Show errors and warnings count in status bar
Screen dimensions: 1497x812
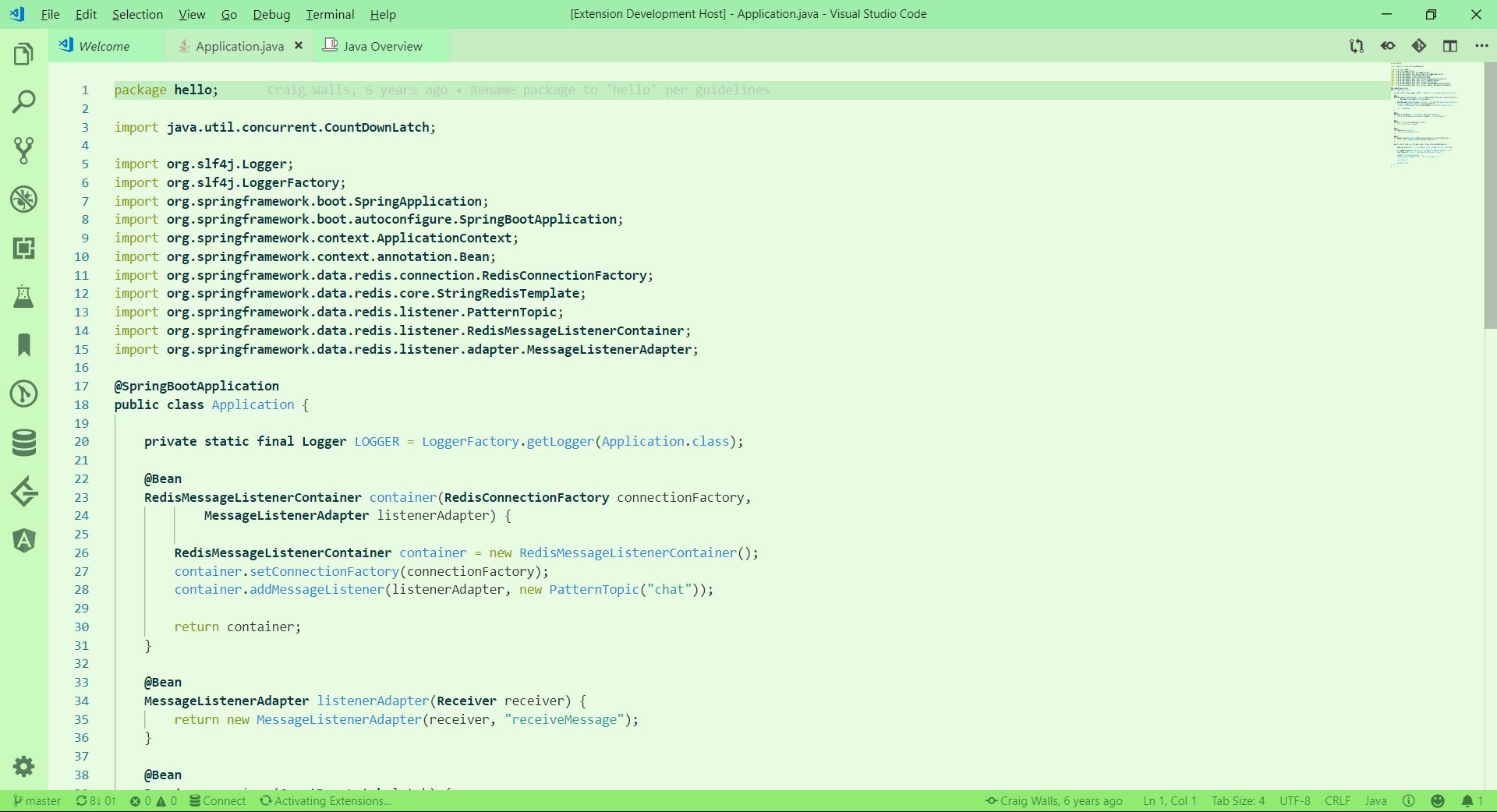[154, 801]
